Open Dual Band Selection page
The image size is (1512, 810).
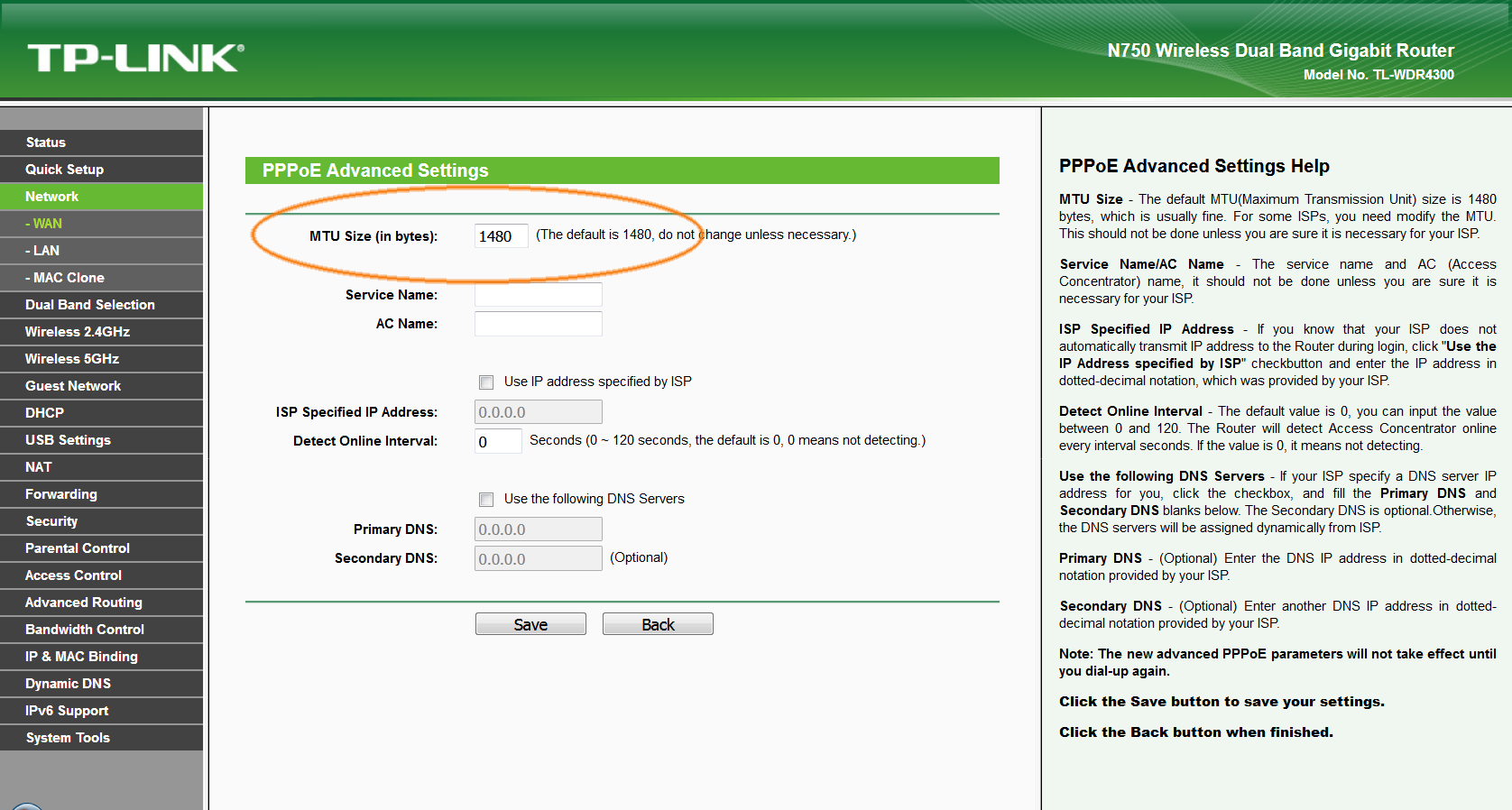[101, 305]
